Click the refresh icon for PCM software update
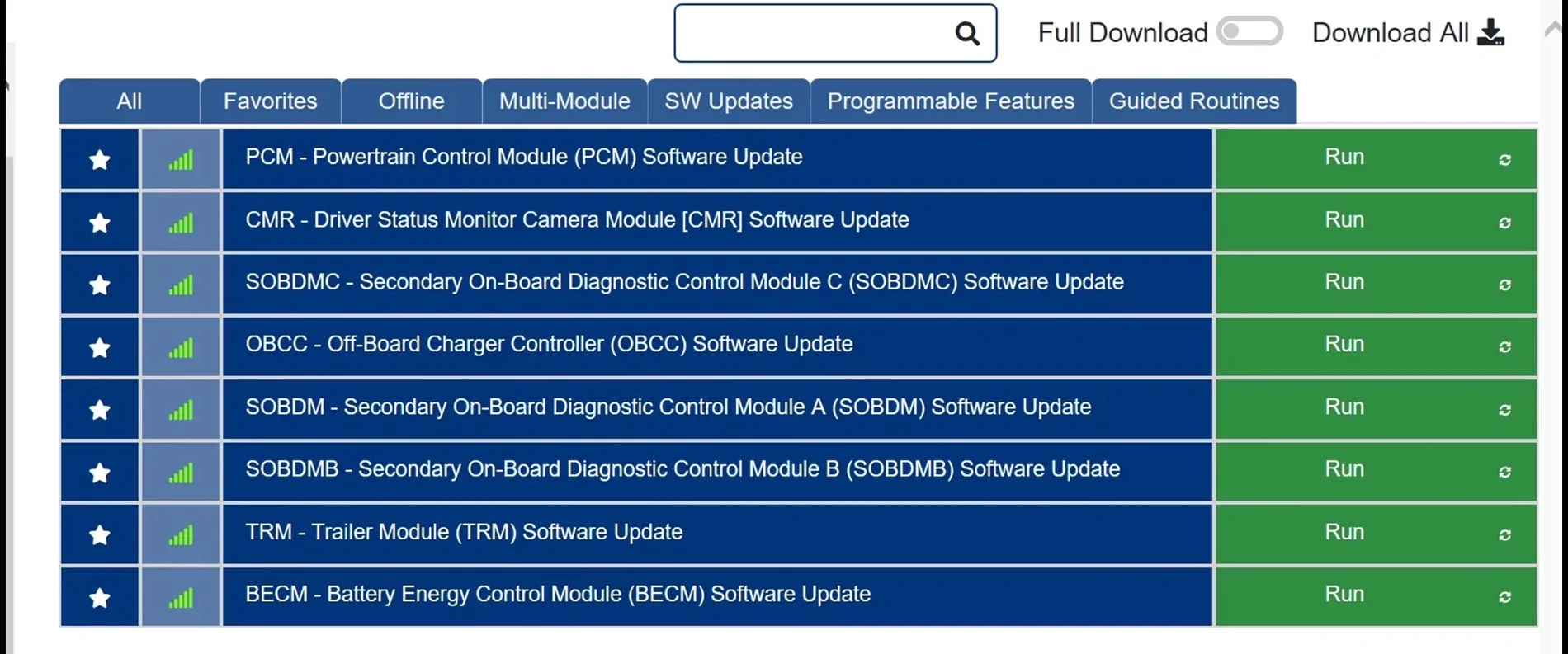1568x654 pixels. coord(1504,160)
